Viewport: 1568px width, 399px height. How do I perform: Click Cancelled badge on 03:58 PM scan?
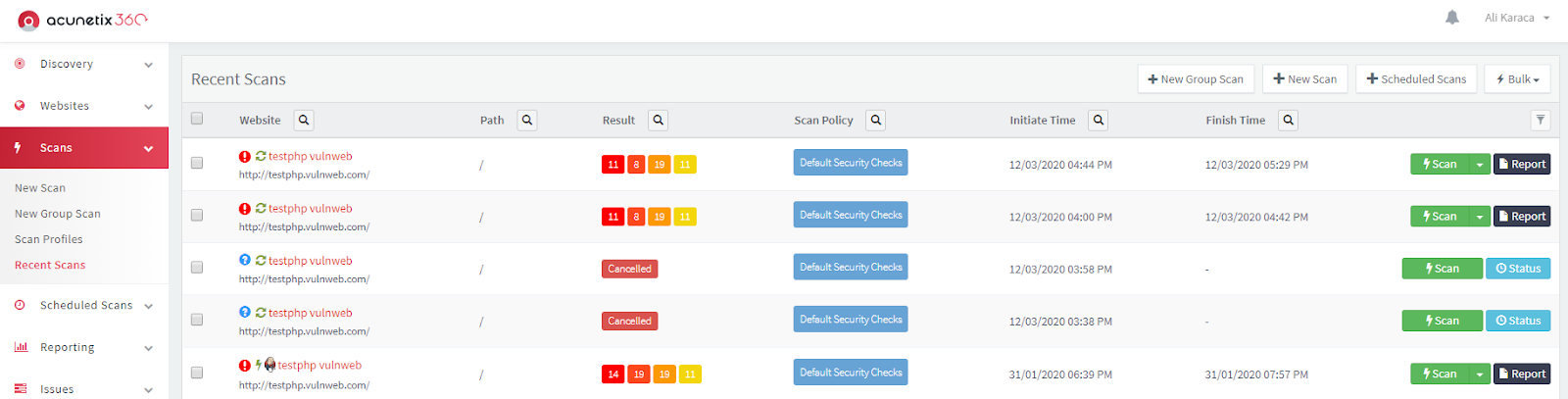[x=629, y=269]
